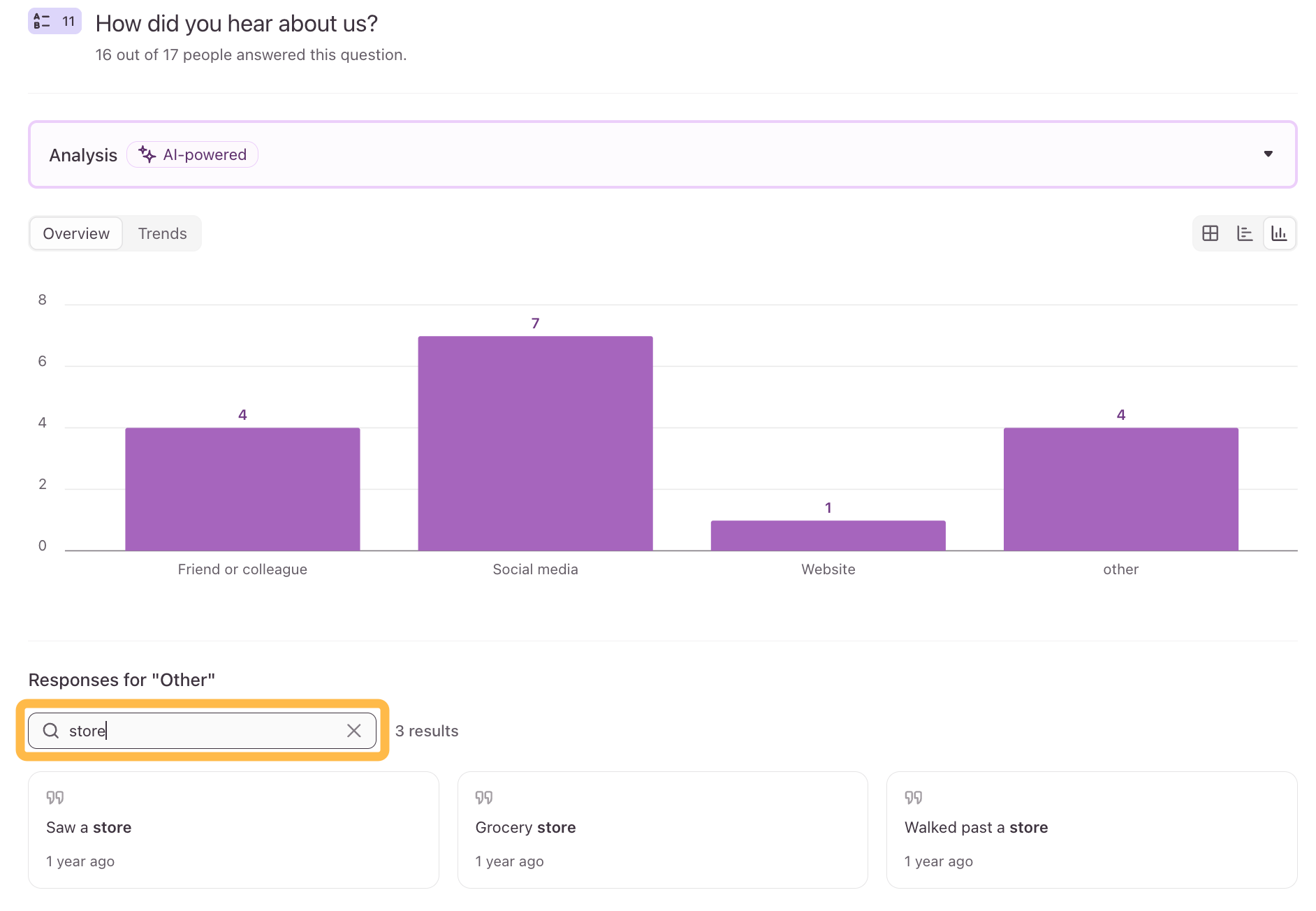Clear the store search with X
Image resolution: width=1316 pixels, height=911 pixels.
coord(354,731)
